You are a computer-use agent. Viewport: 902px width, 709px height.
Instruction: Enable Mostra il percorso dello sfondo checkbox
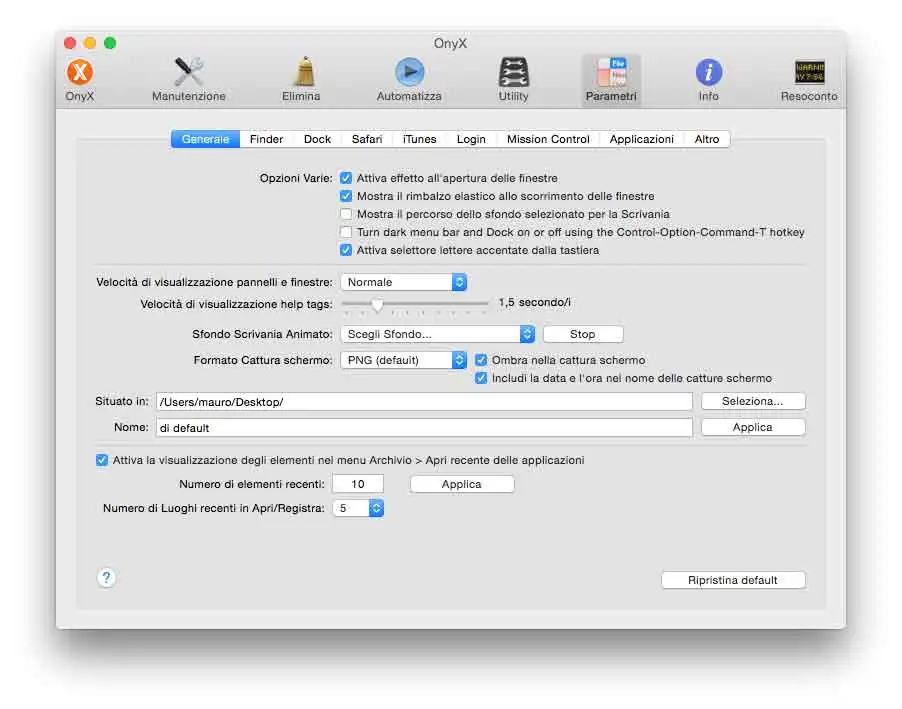coord(346,214)
